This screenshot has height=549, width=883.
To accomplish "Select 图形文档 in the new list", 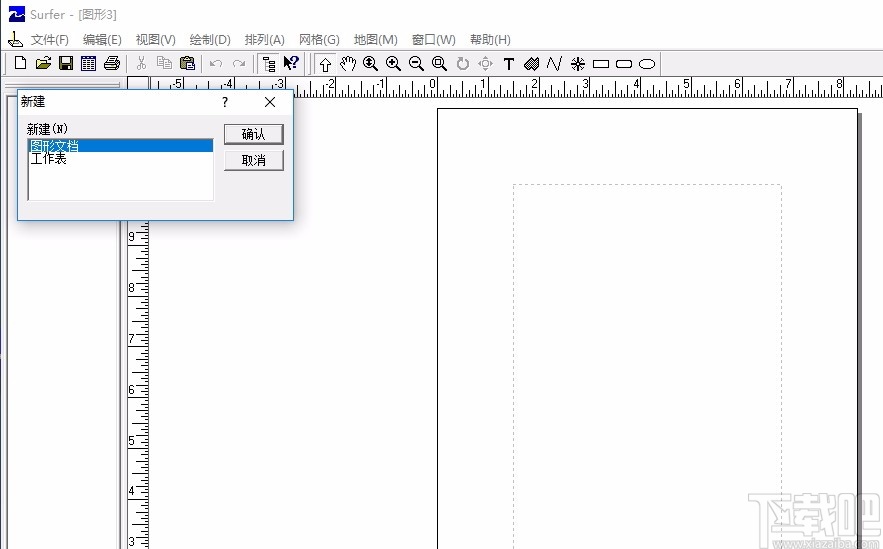I will [121, 146].
